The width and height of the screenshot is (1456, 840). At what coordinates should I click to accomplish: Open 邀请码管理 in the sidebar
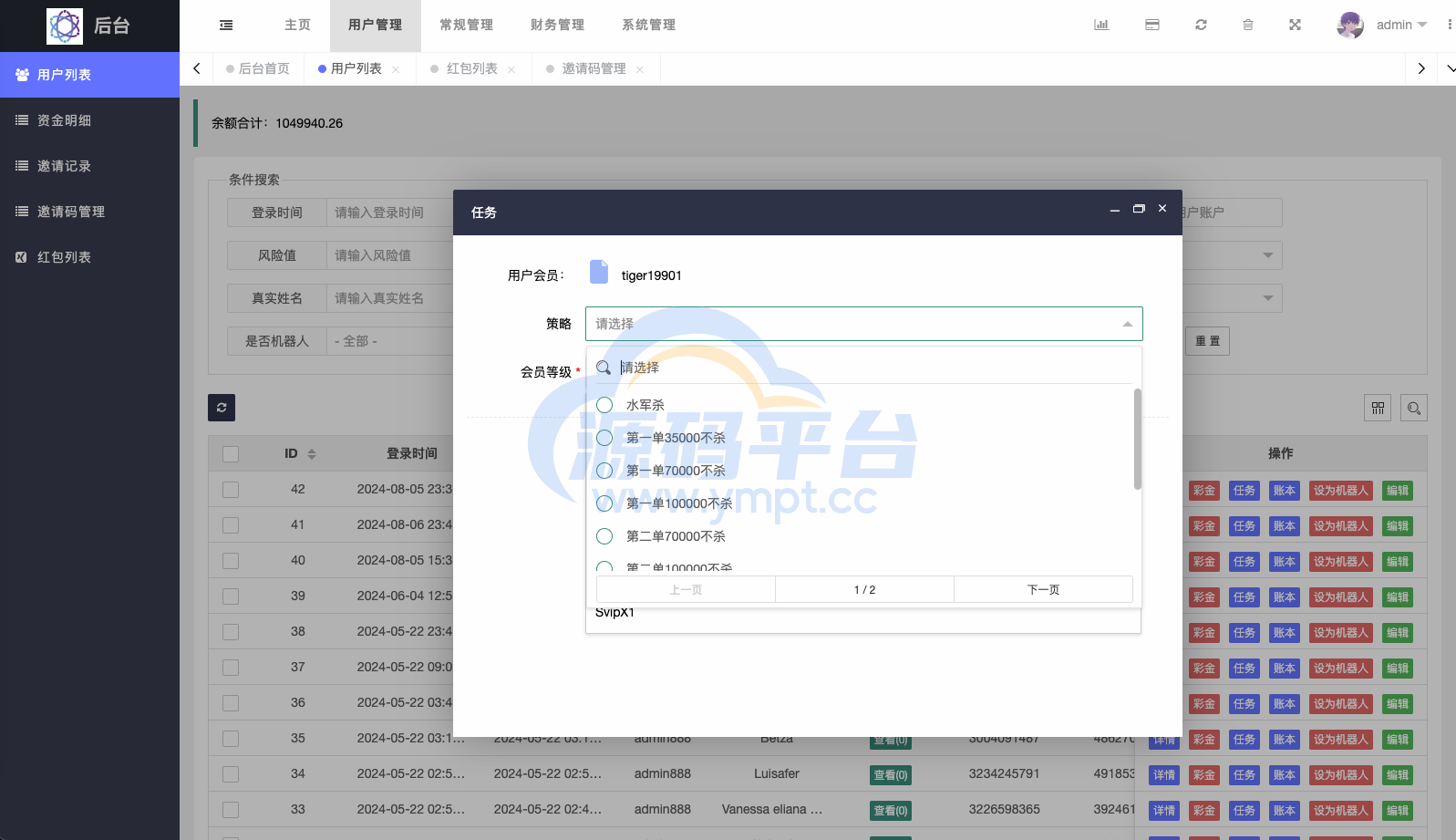89,212
